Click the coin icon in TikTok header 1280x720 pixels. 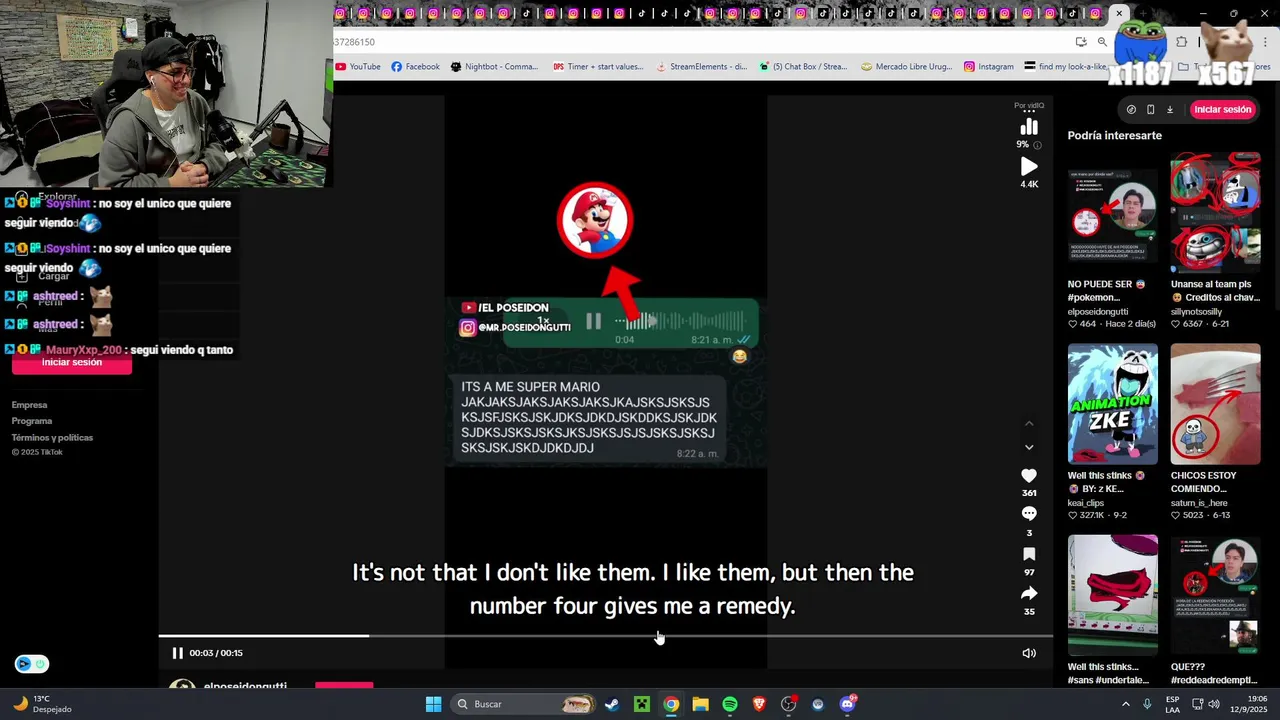pyautogui.click(x=1131, y=110)
